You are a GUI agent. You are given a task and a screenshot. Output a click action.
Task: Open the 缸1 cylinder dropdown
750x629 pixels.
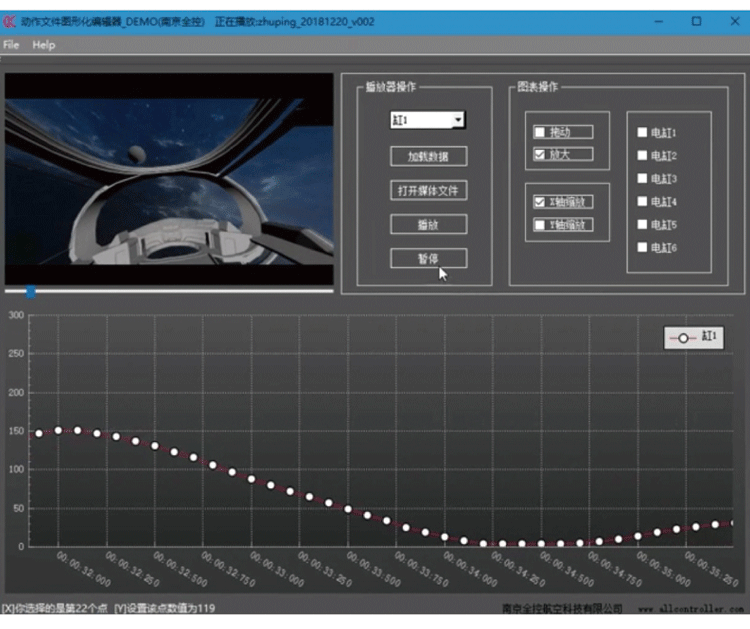[457, 120]
